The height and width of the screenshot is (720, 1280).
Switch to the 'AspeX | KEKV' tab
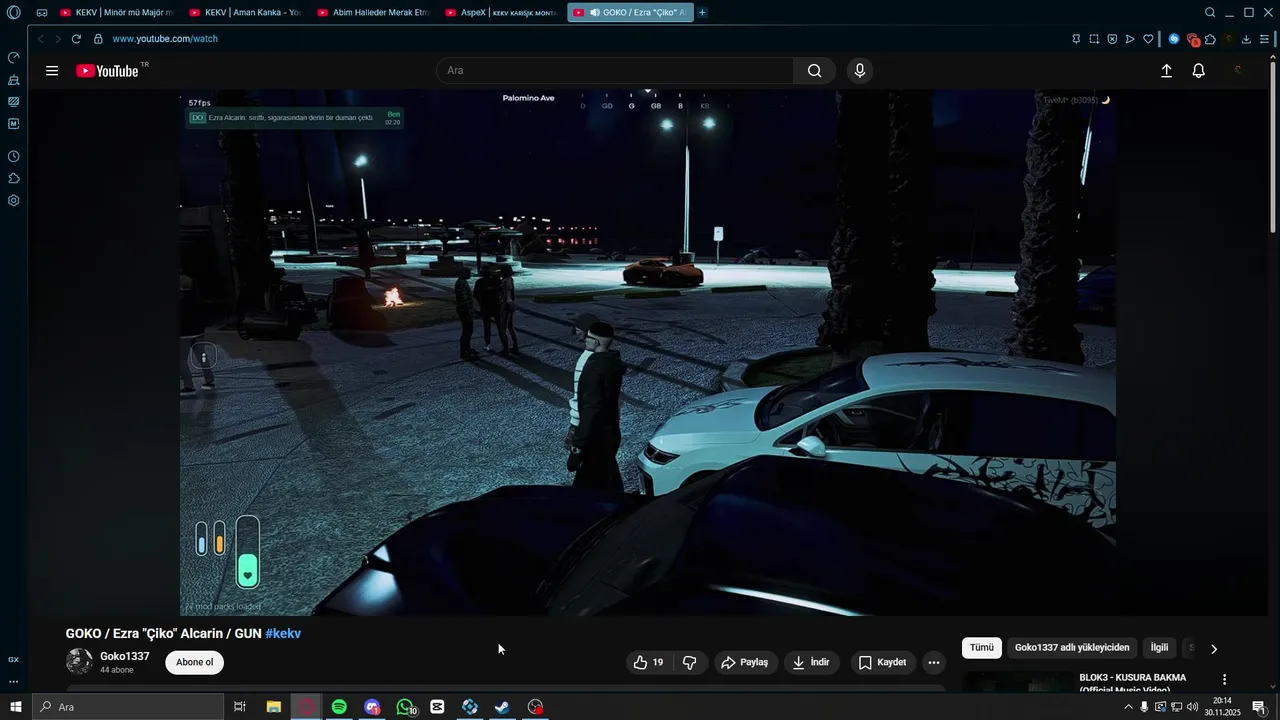[x=502, y=13]
